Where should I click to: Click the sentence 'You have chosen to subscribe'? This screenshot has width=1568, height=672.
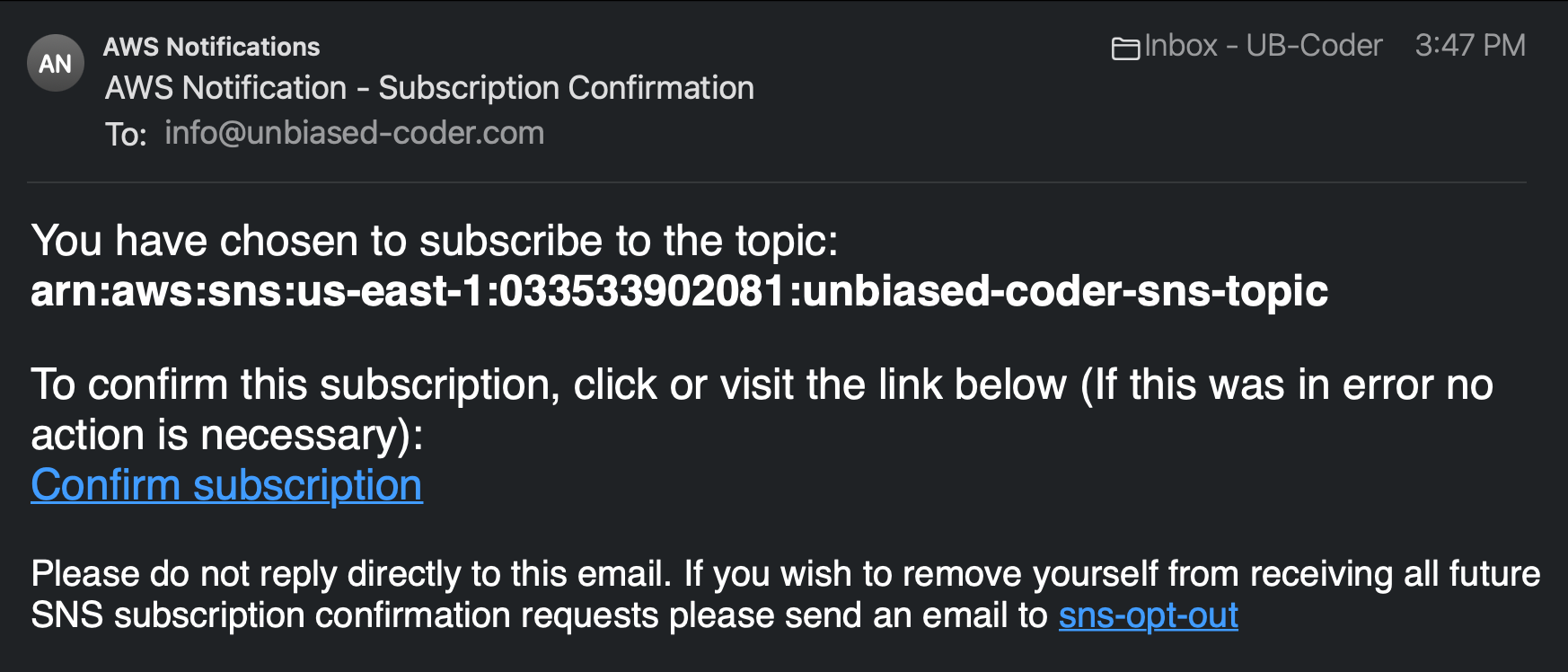click(435, 241)
